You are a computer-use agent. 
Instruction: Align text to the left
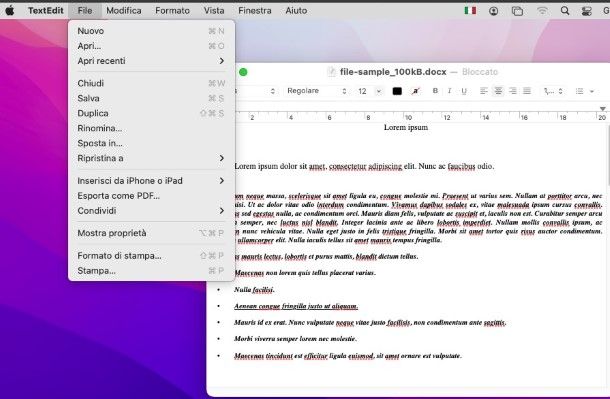click(x=483, y=91)
